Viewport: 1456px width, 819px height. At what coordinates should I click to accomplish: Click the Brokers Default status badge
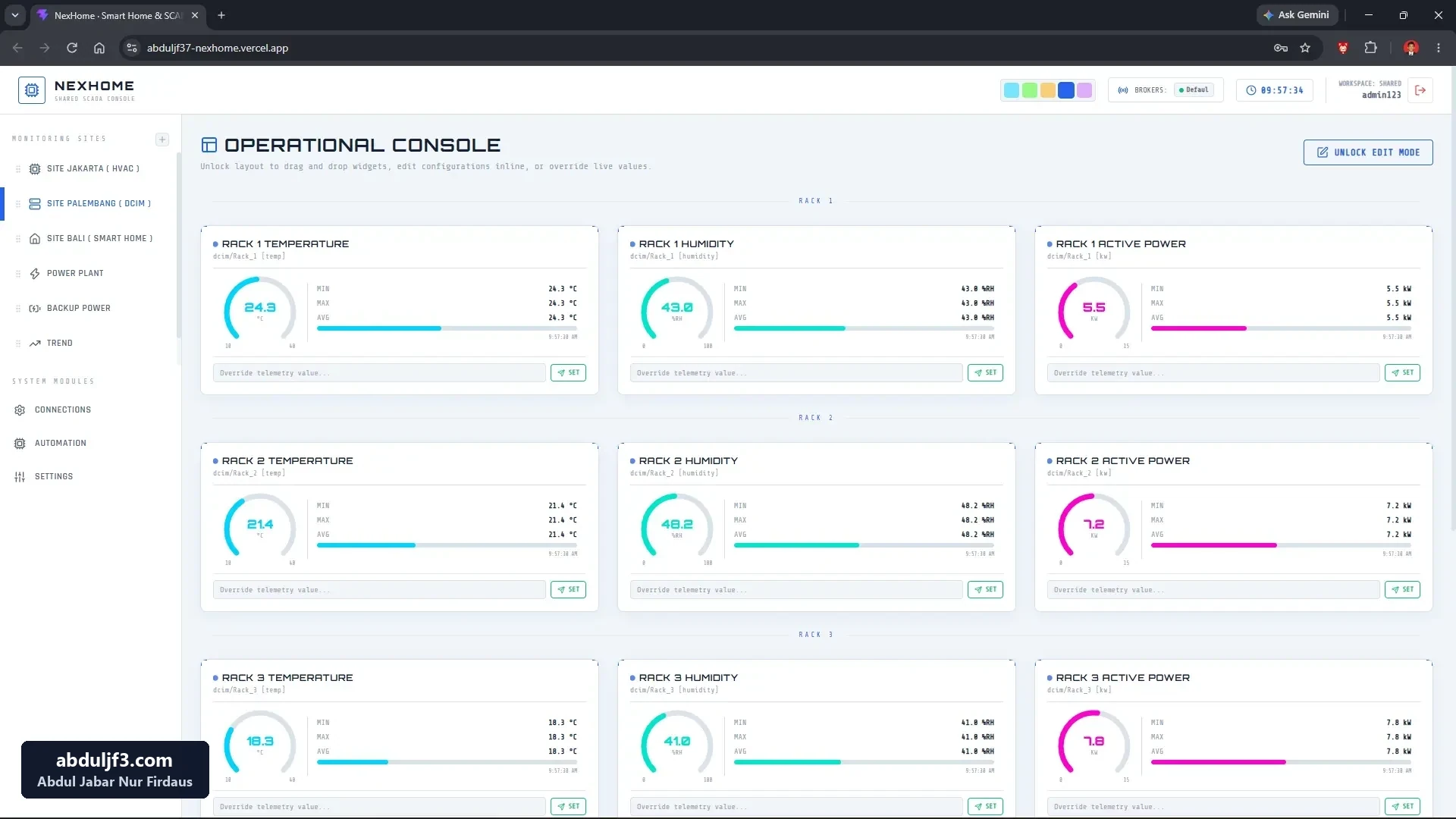point(1194,90)
